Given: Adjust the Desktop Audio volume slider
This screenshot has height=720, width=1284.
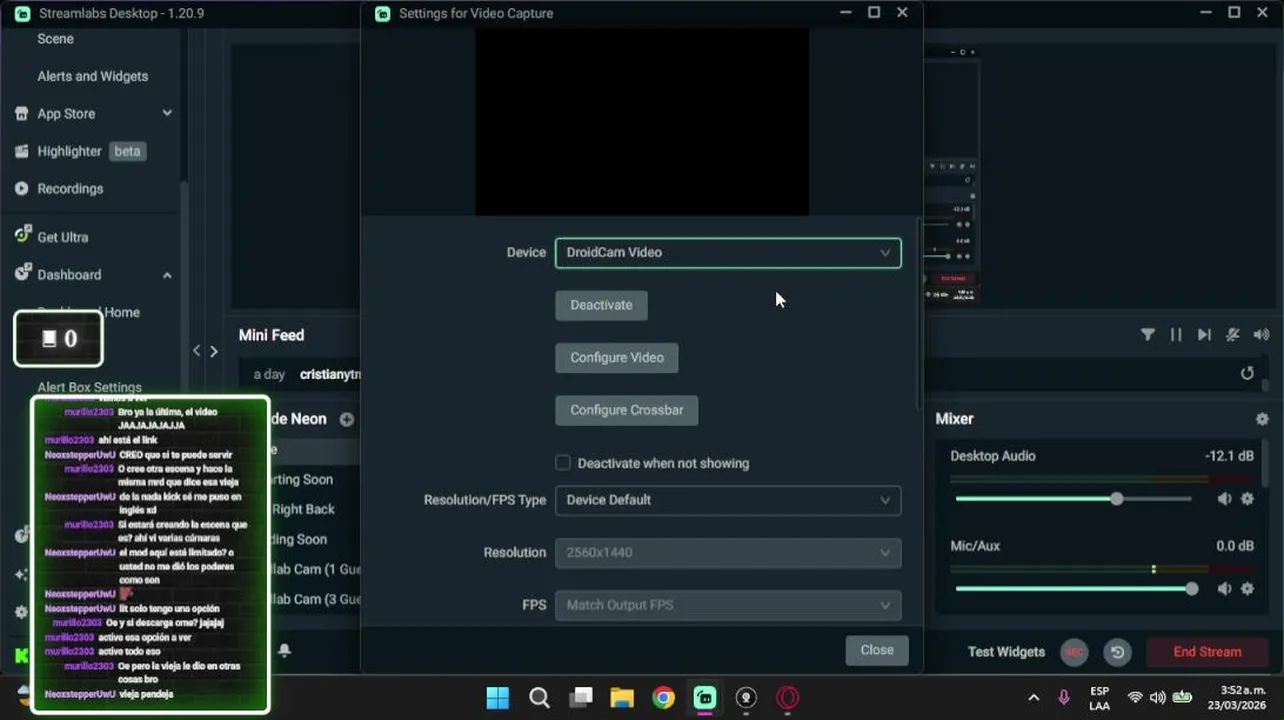Looking at the screenshot, I should coord(1073,499).
